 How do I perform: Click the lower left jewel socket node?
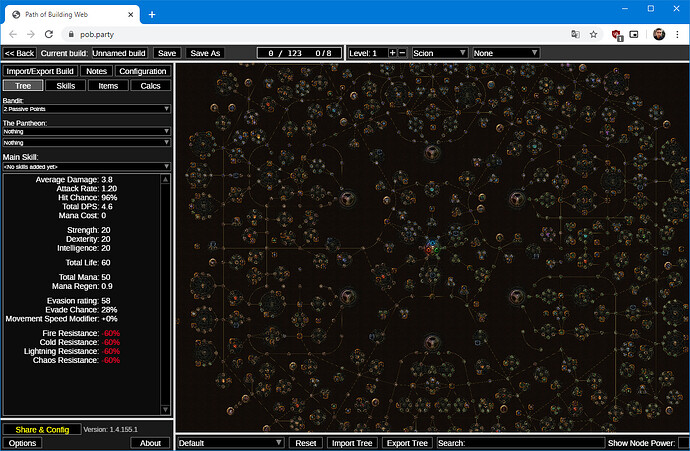click(x=348, y=296)
